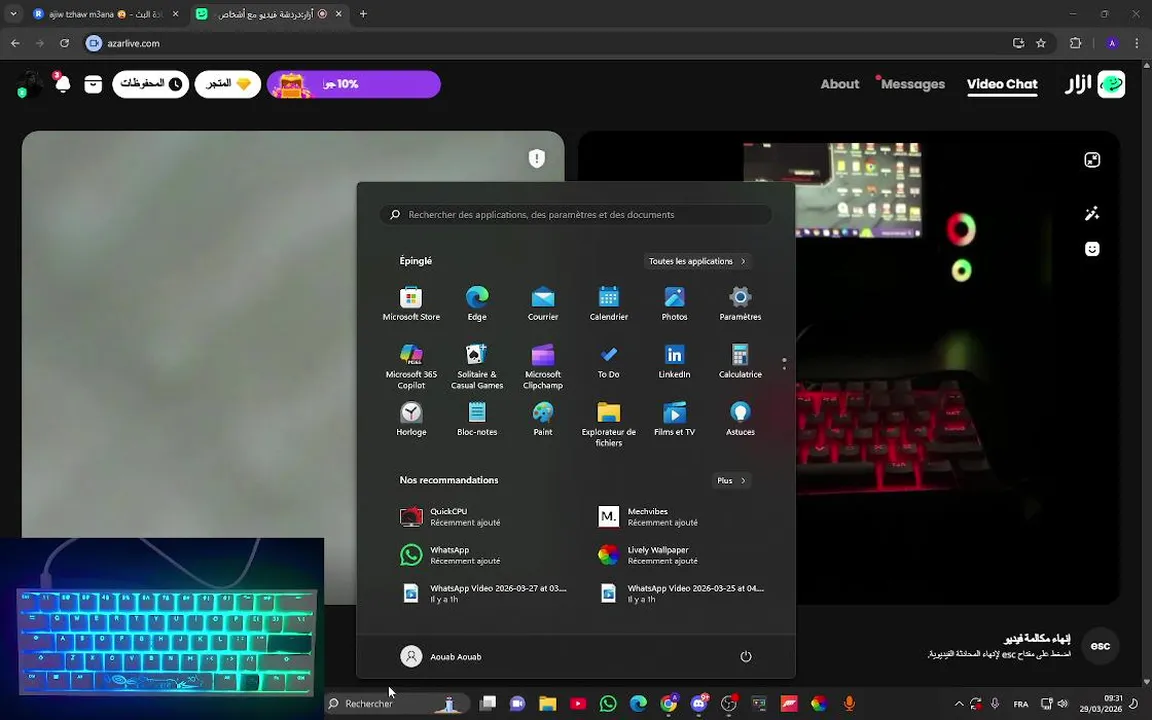Viewport: 1152px width, 720px height.
Task: Reload the azarlive.com page
Action: (65, 43)
